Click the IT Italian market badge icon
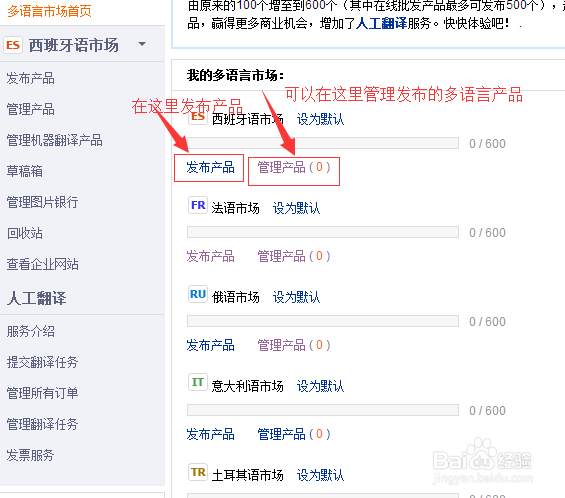This screenshot has width=565, height=498. point(198,382)
